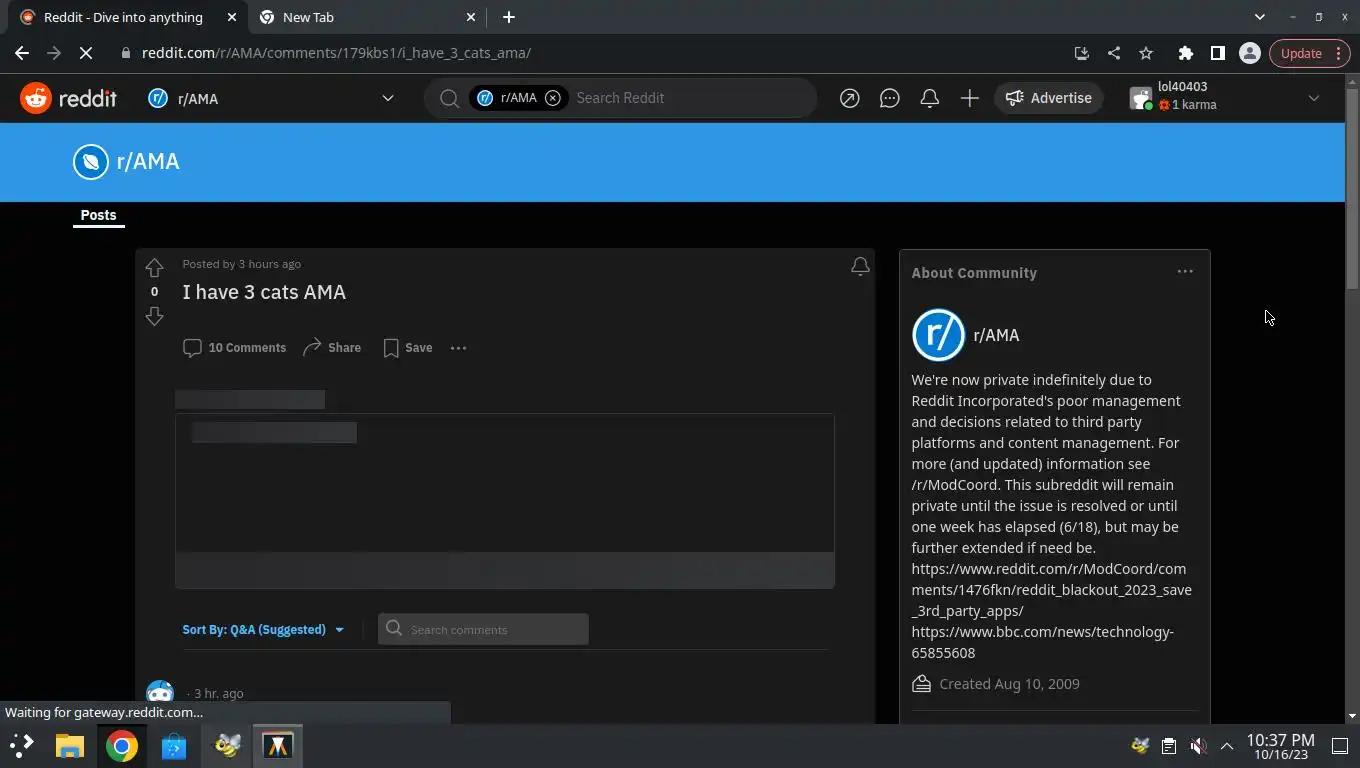1360x768 pixels.
Task: Remove the r/AMA search filter chip
Action: pos(552,98)
